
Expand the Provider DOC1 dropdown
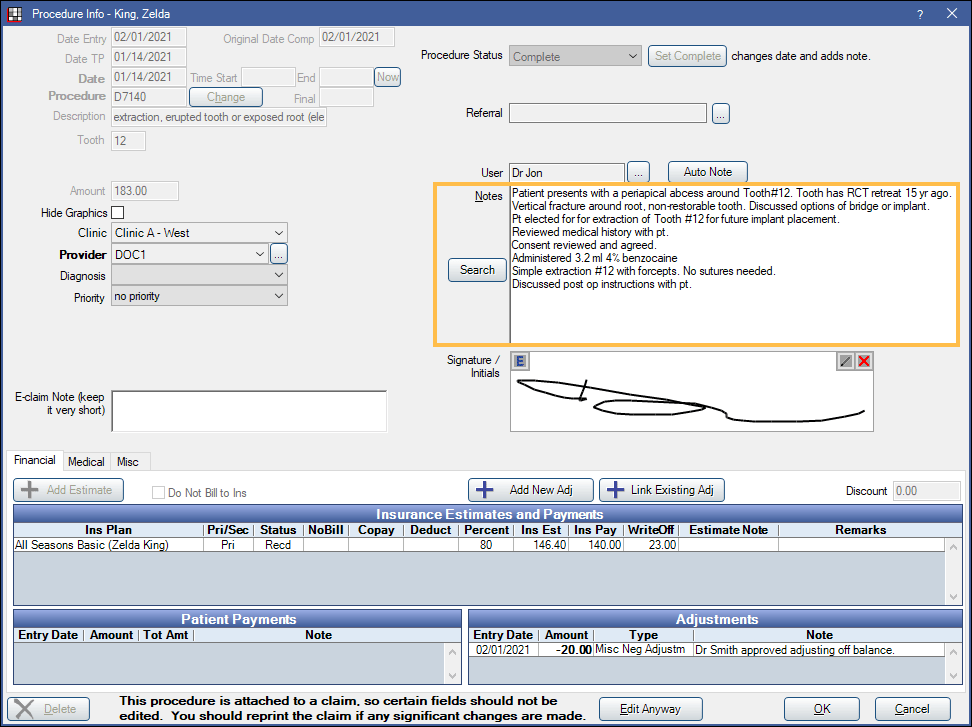tap(260, 255)
